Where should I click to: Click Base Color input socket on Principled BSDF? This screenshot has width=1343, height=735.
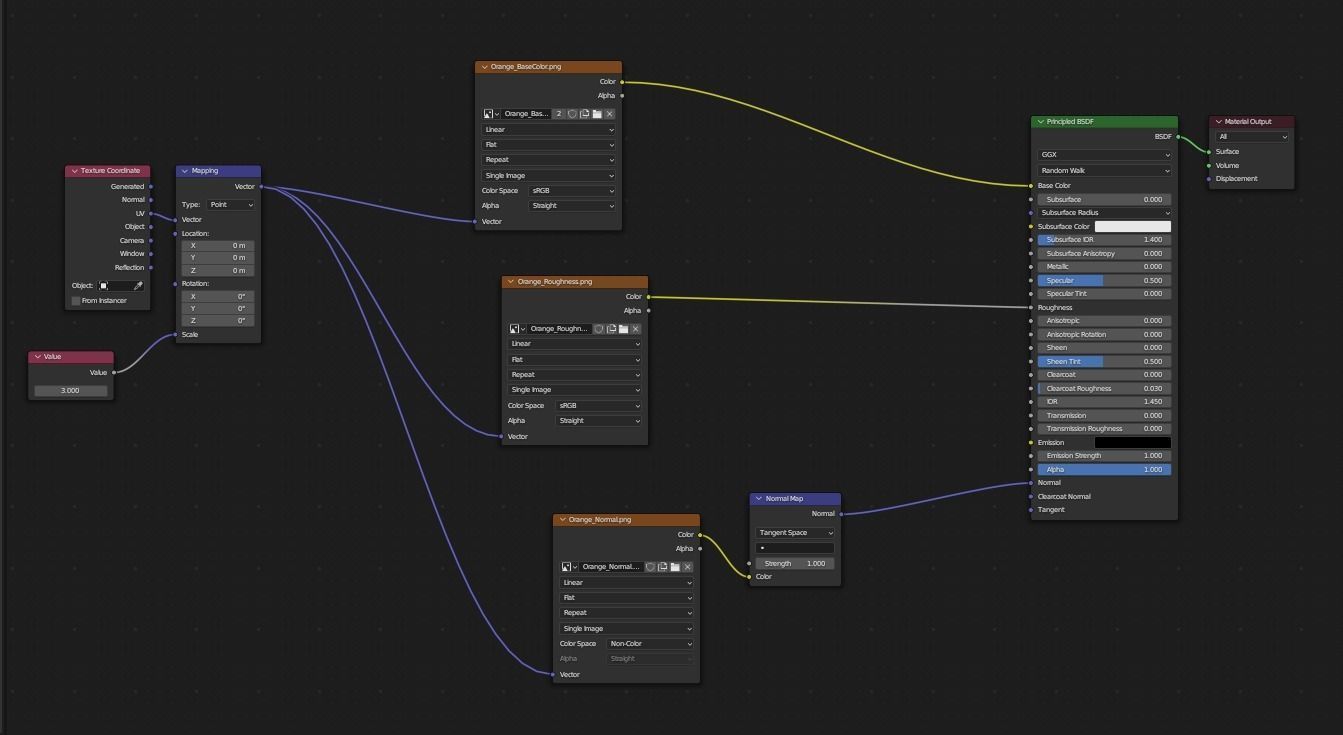(x=1031, y=186)
